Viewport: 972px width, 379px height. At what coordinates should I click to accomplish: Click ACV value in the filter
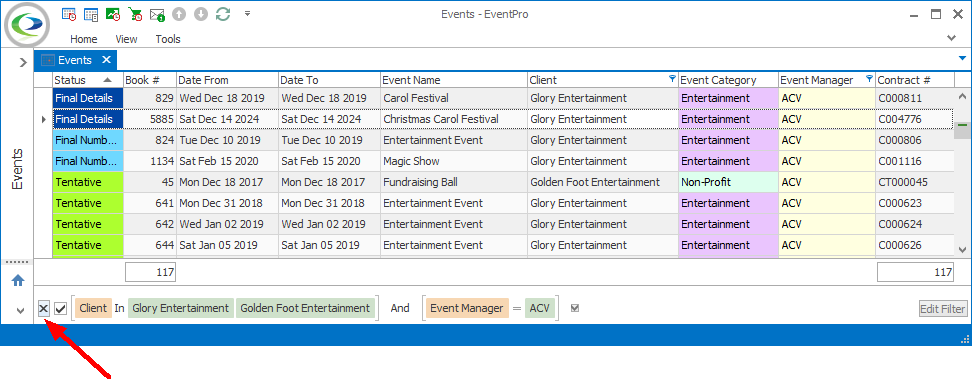click(x=539, y=308)
